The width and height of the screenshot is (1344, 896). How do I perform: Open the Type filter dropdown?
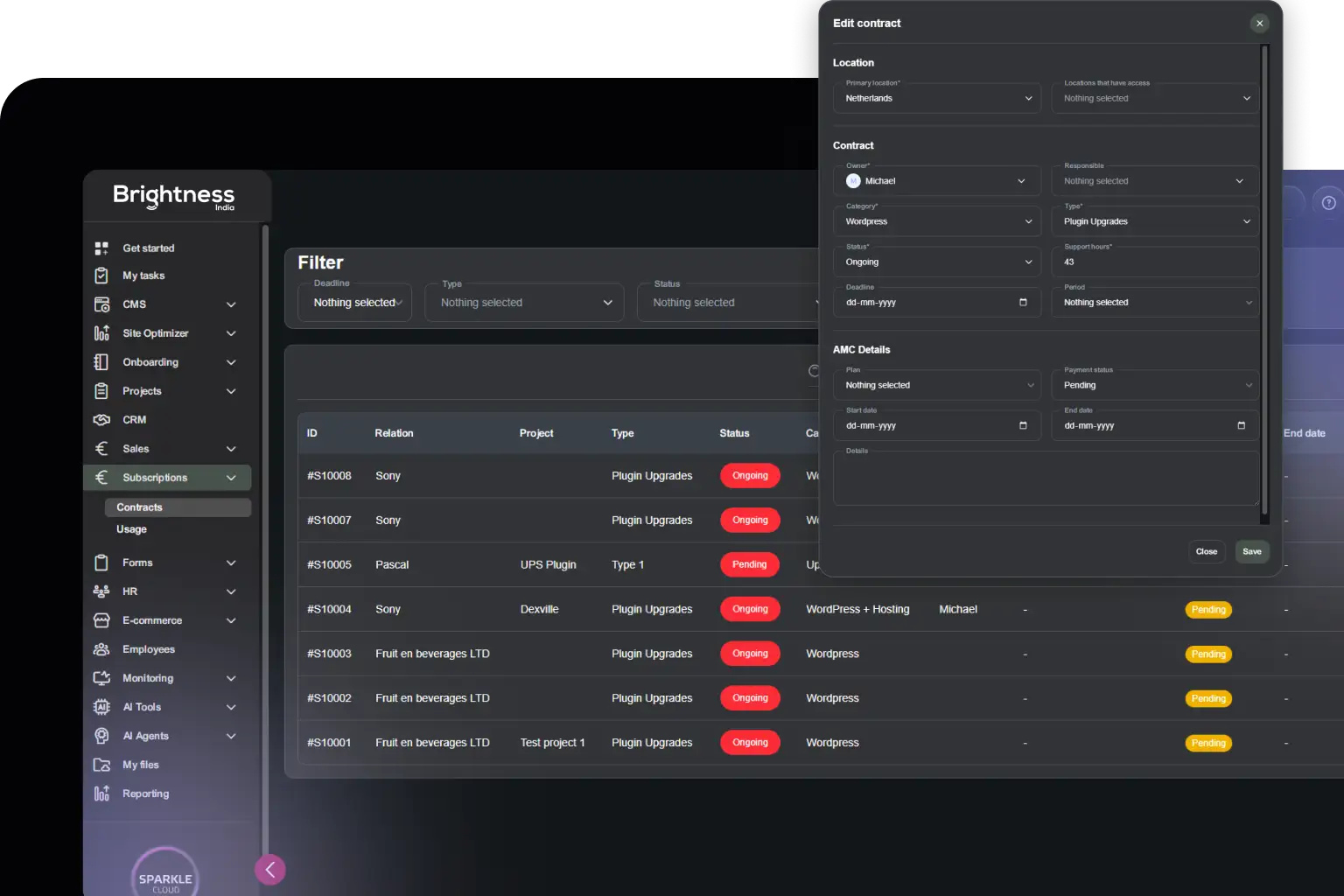click(524, 302)
